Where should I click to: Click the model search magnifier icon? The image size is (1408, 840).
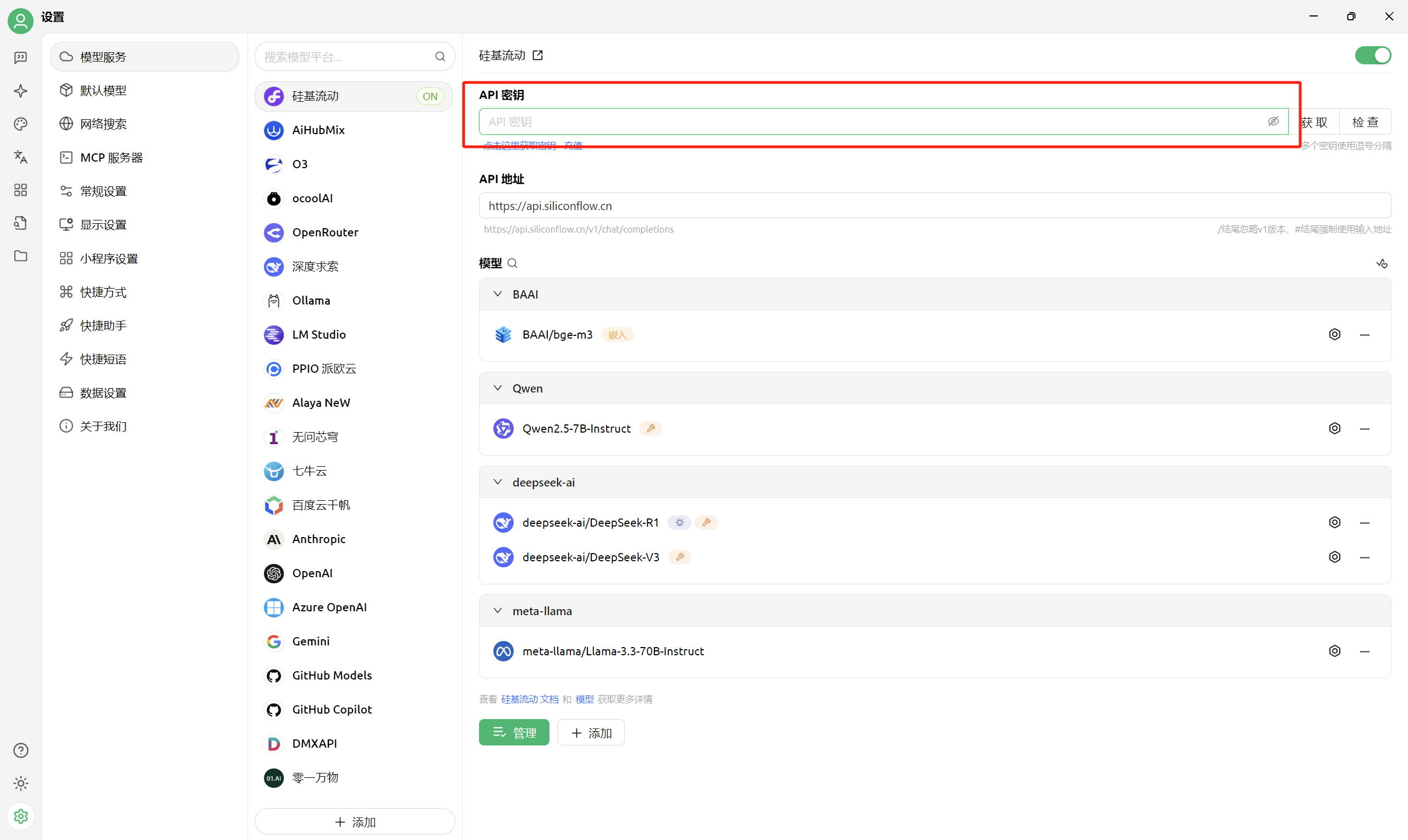coord(513,263)
